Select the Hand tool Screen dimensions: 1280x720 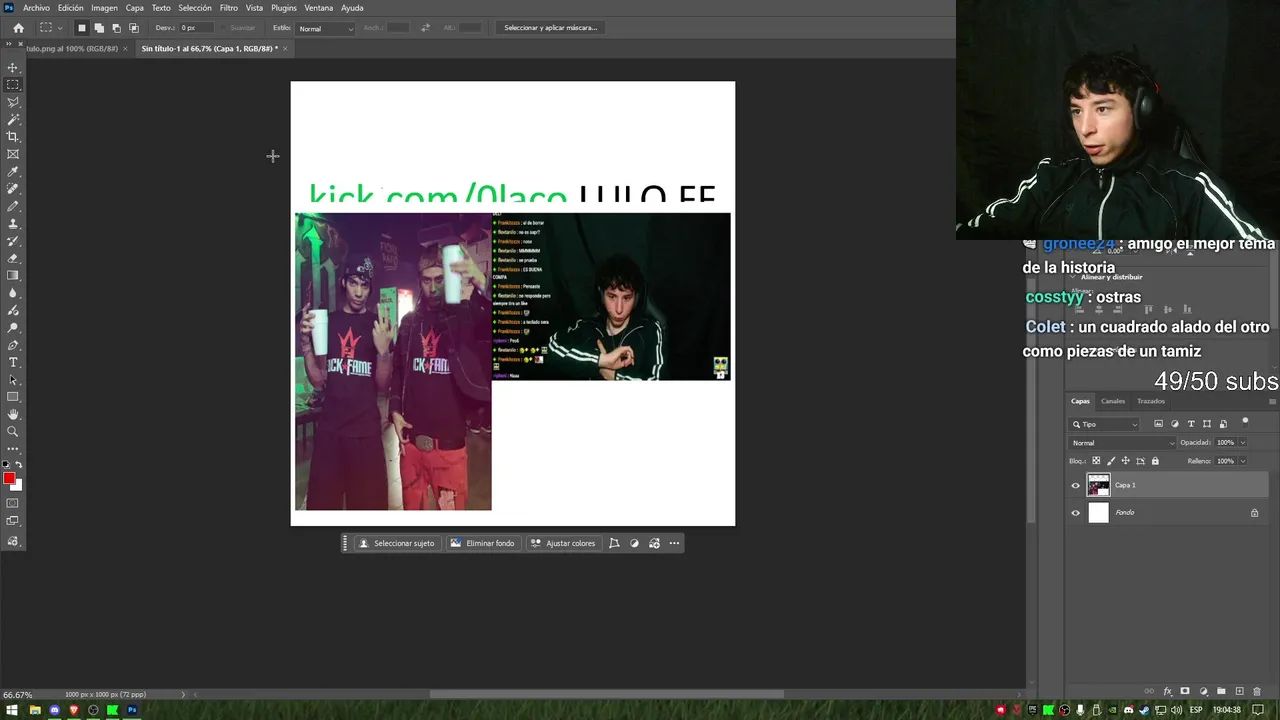[x=13, y=414]
